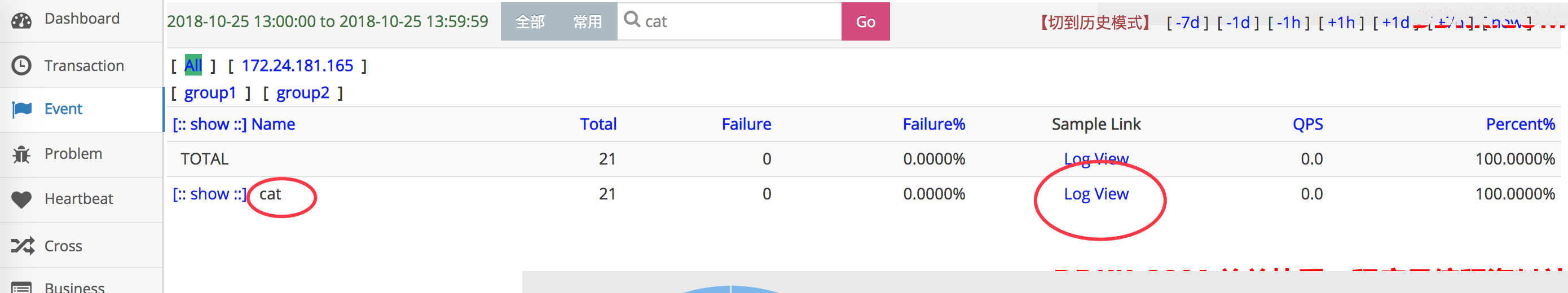Select the Transaction clock icon
The width and height of the screenshot is (1568, 293).
[x=21, y=66]
